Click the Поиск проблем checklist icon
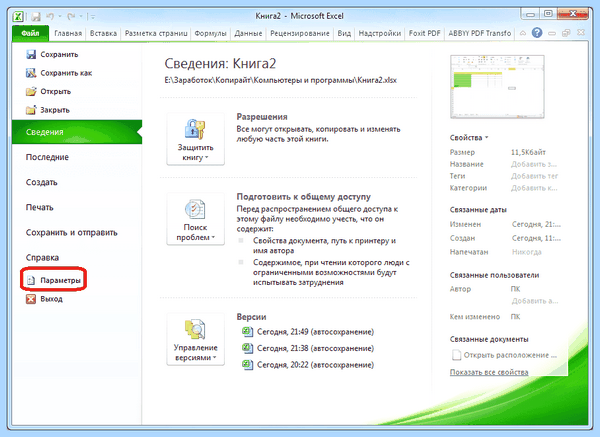Viewport: 600px width, 437px height. pyautogui.click(x=195, y=209)
